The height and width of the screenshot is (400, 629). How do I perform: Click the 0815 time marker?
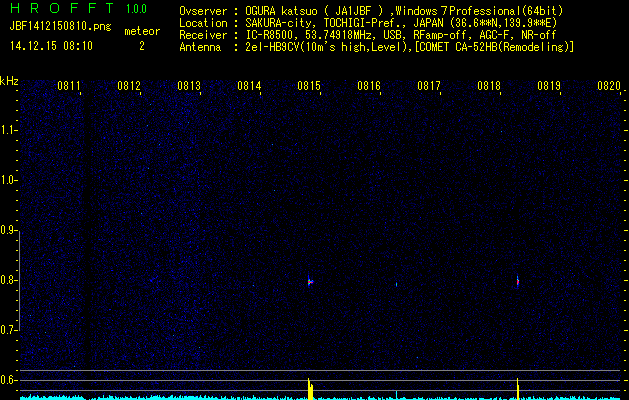309,85
